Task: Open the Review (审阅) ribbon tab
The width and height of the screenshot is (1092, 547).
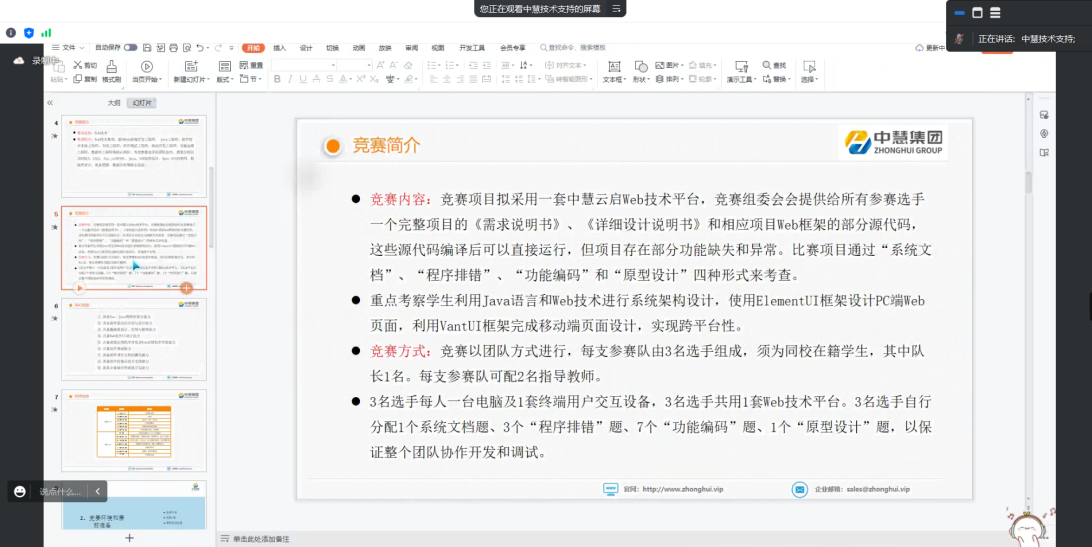Action: tap(412, 48)
